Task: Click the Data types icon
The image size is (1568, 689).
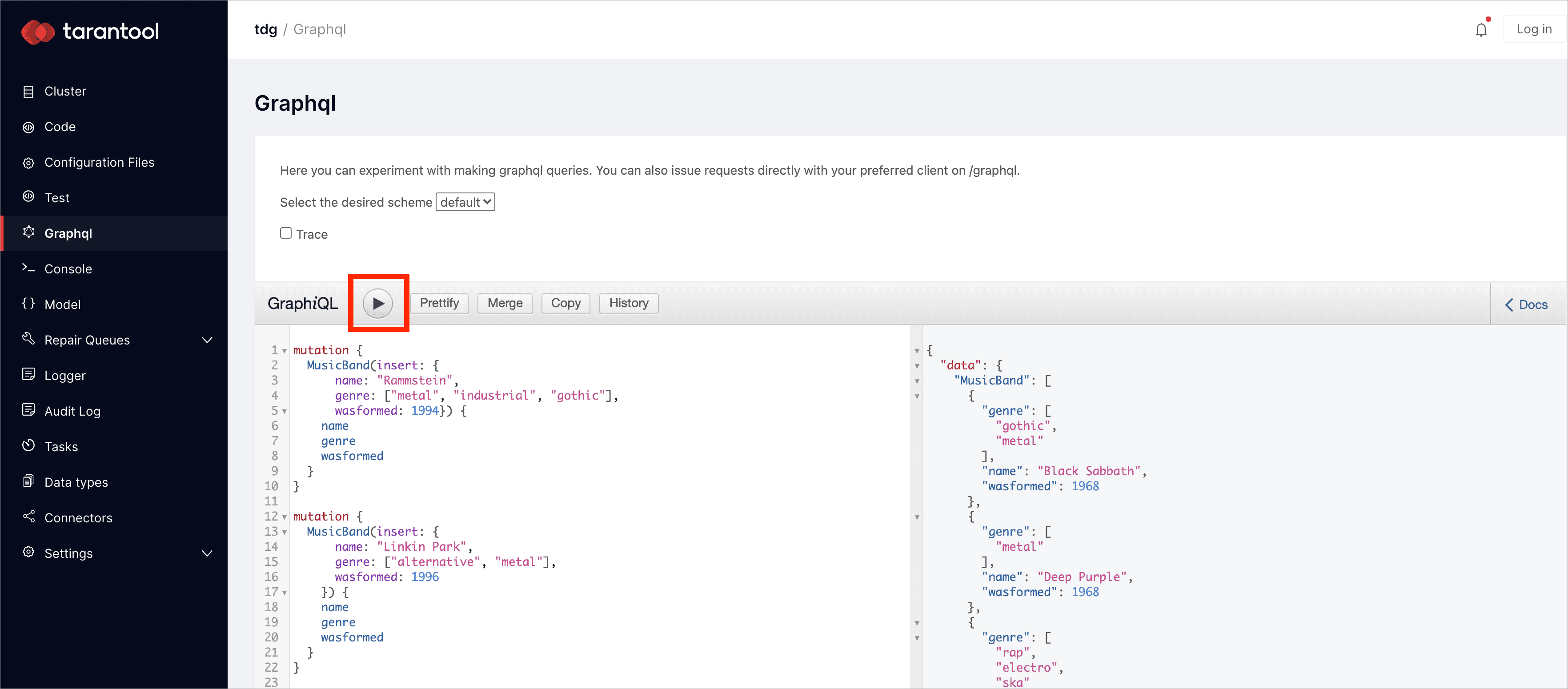Action: click(28, 481)
